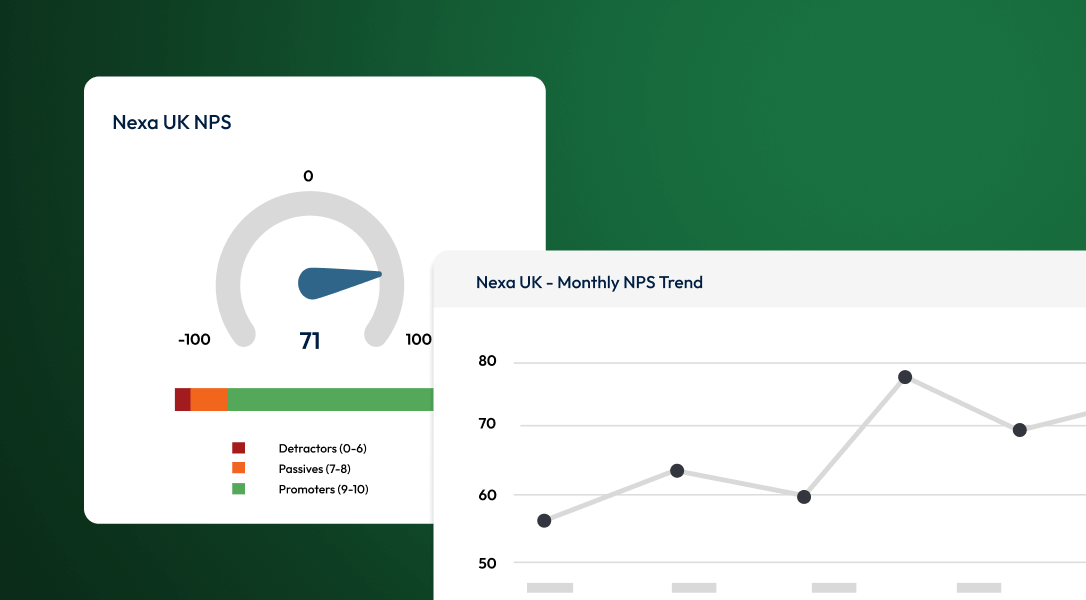The width and height of the screenshot is (1086, 600).
Task: Click the orange Passives legend swatch
Action: (x=240, y=469)
